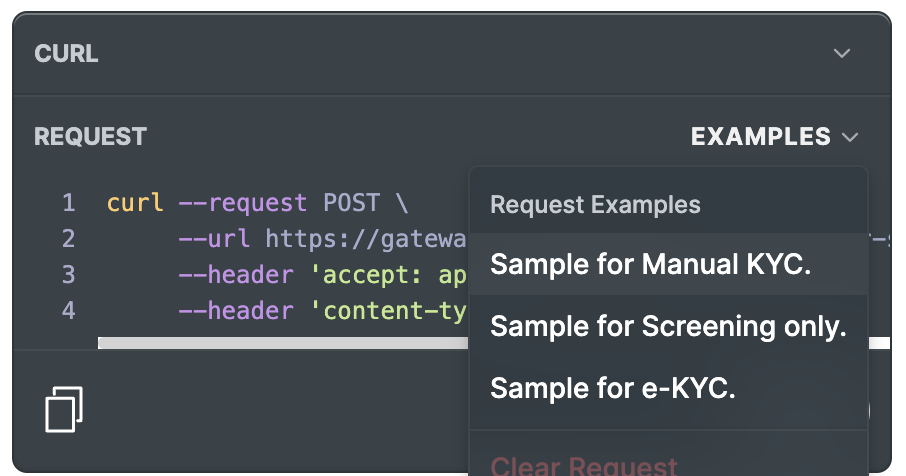
Task: Click the gateway URL in the code
Action: pyautogui.click(x=366, y=239)
